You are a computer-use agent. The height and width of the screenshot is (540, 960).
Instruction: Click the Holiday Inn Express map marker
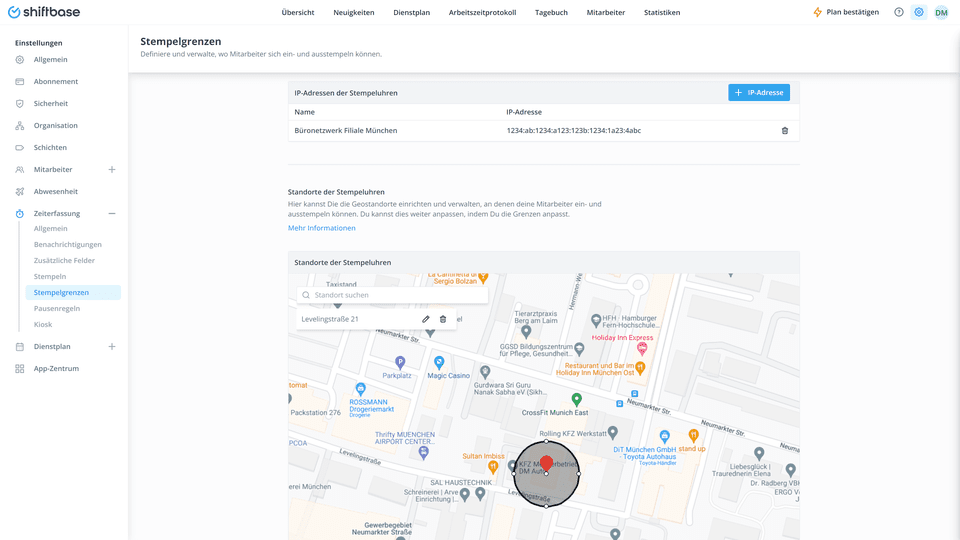(642, 349)
